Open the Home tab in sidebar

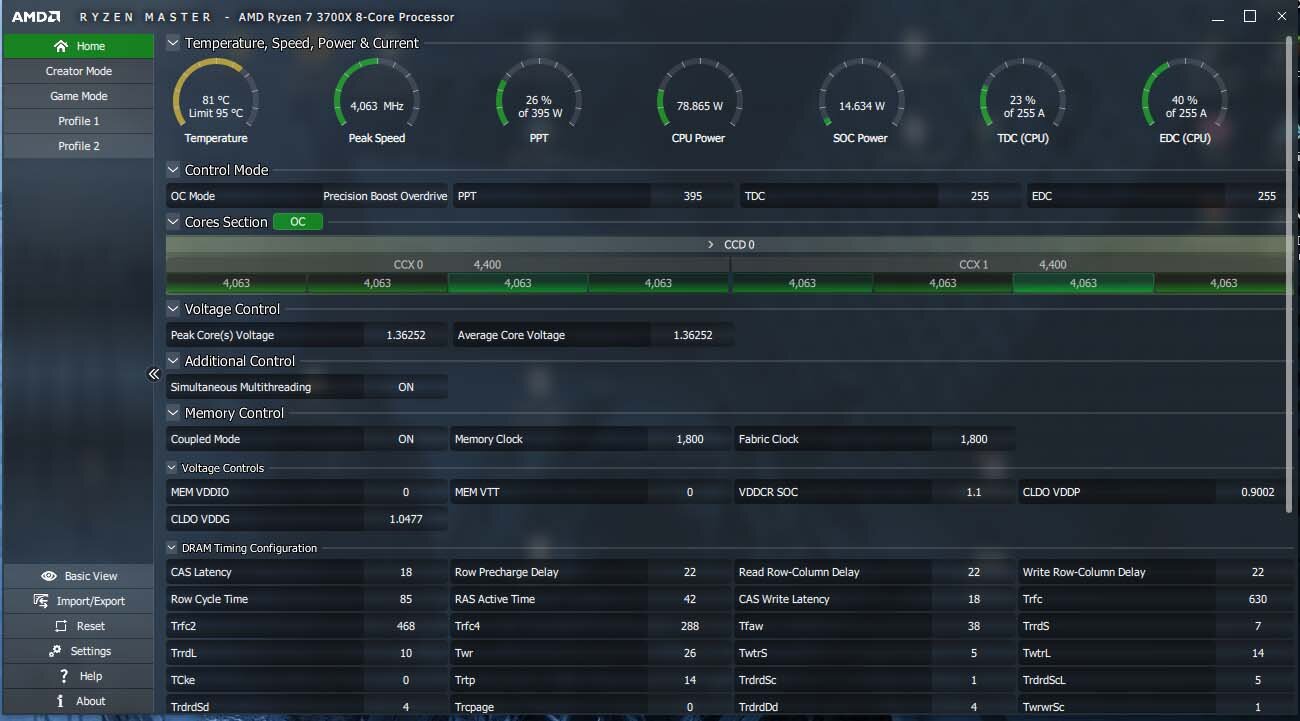point(78,46)
